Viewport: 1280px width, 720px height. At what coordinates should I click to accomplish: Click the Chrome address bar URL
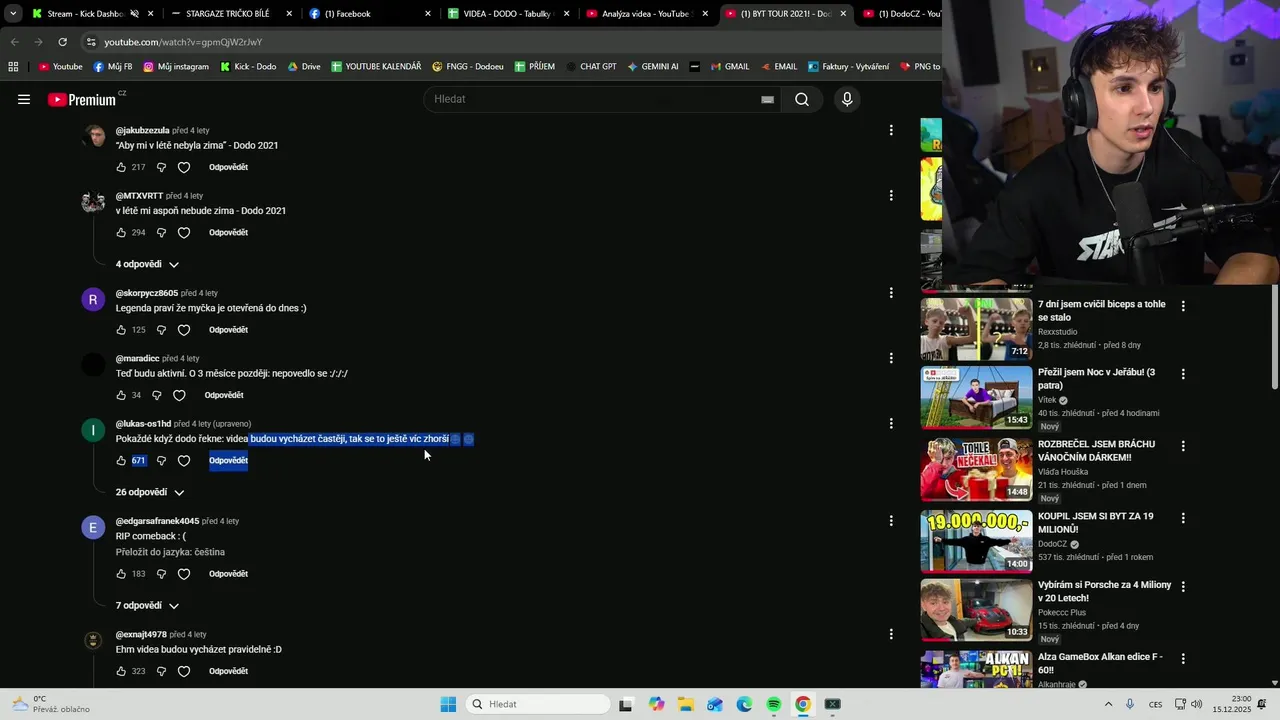coord(183,42)
